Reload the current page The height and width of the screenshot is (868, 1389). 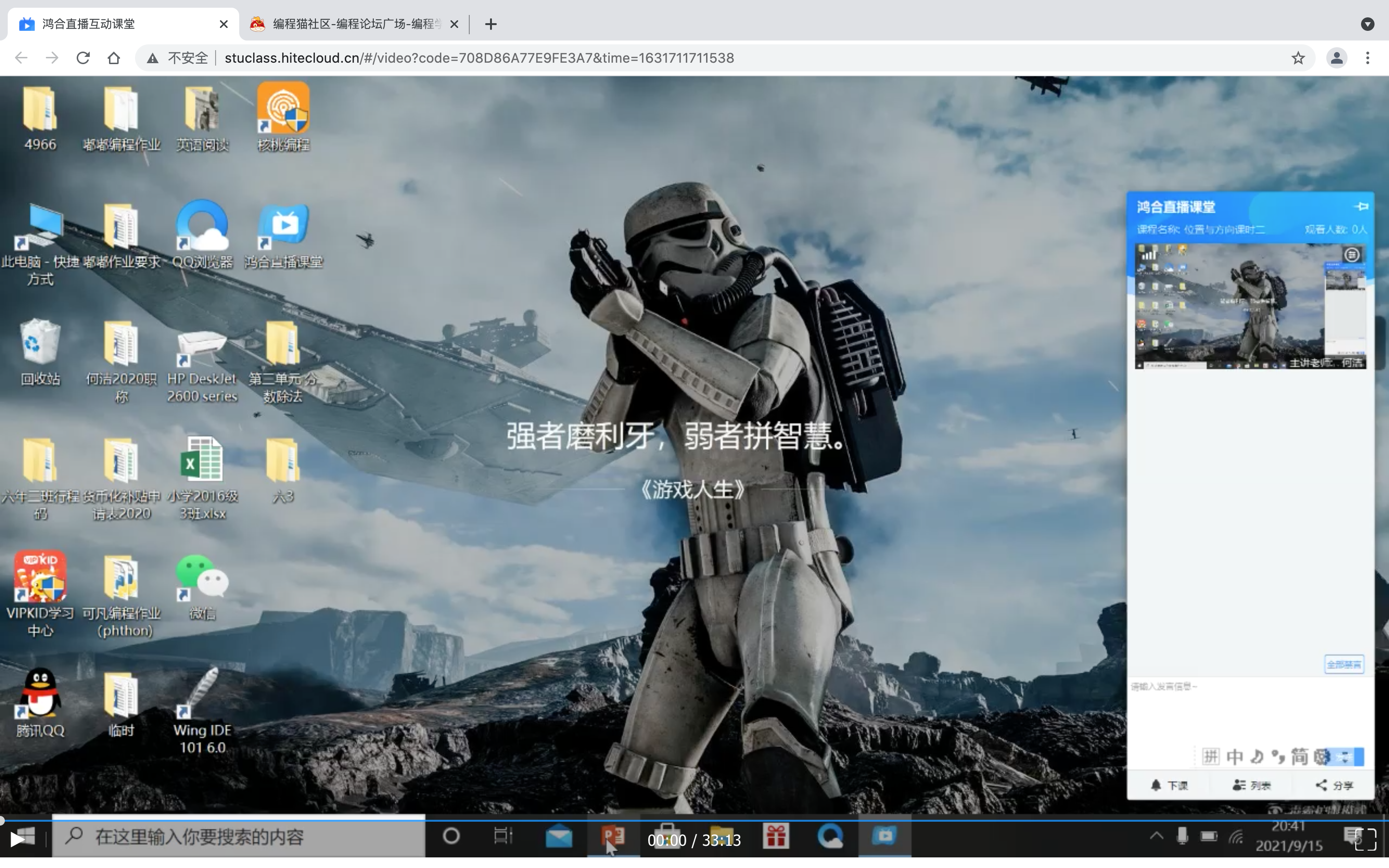coord(83,58)
